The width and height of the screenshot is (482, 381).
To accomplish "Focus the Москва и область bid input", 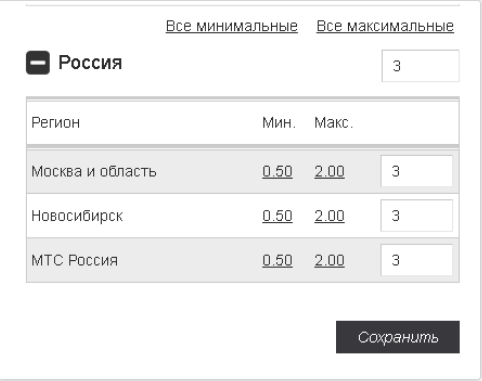I will pos(417,171).
